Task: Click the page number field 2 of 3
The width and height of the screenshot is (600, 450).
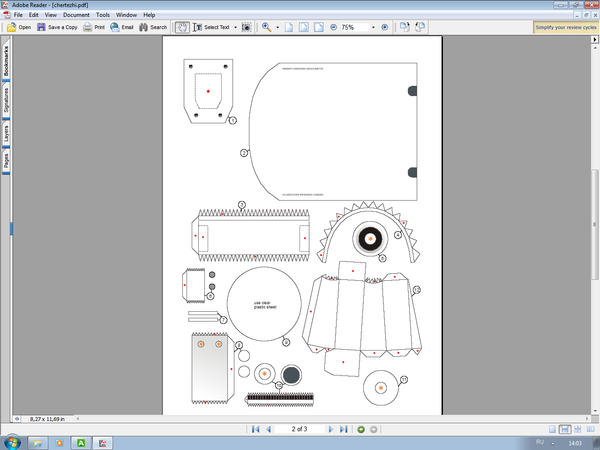Action: pyautogui.click(x=299, y=429)
